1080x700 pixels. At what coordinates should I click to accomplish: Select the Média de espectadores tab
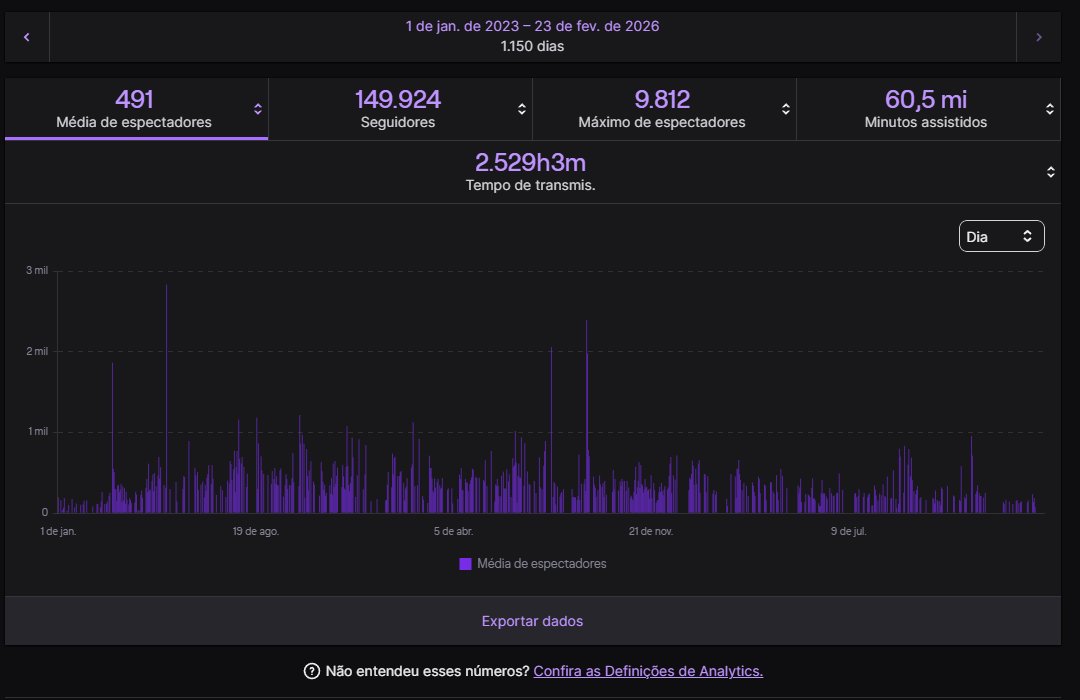(x=136, y=109)
